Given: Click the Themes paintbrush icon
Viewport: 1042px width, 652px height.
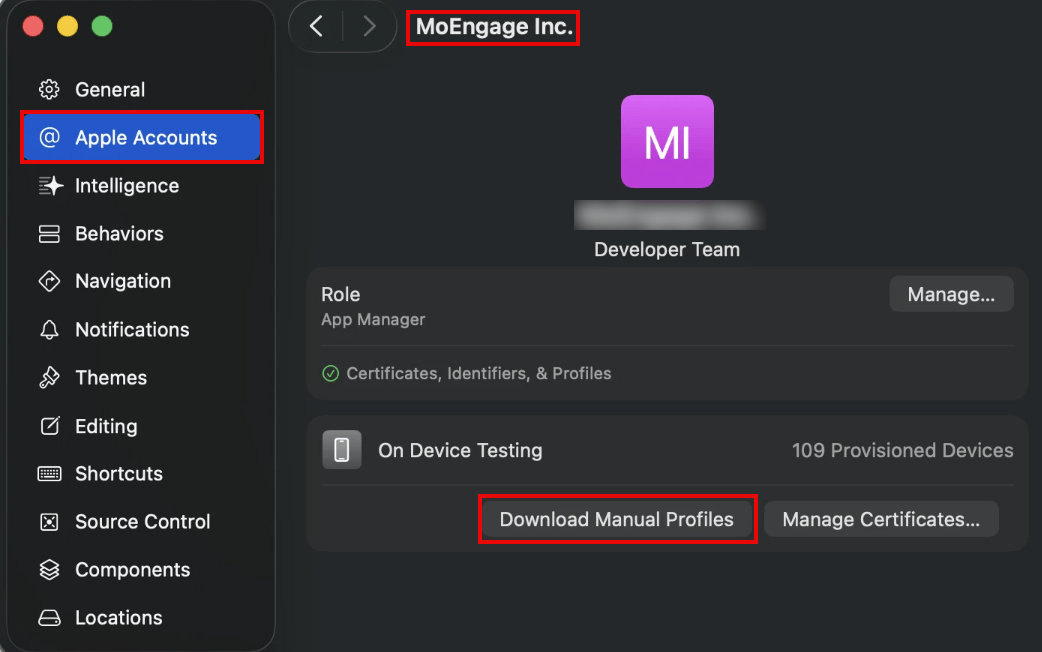Looking at the screenshot, I should coord(49,378).
